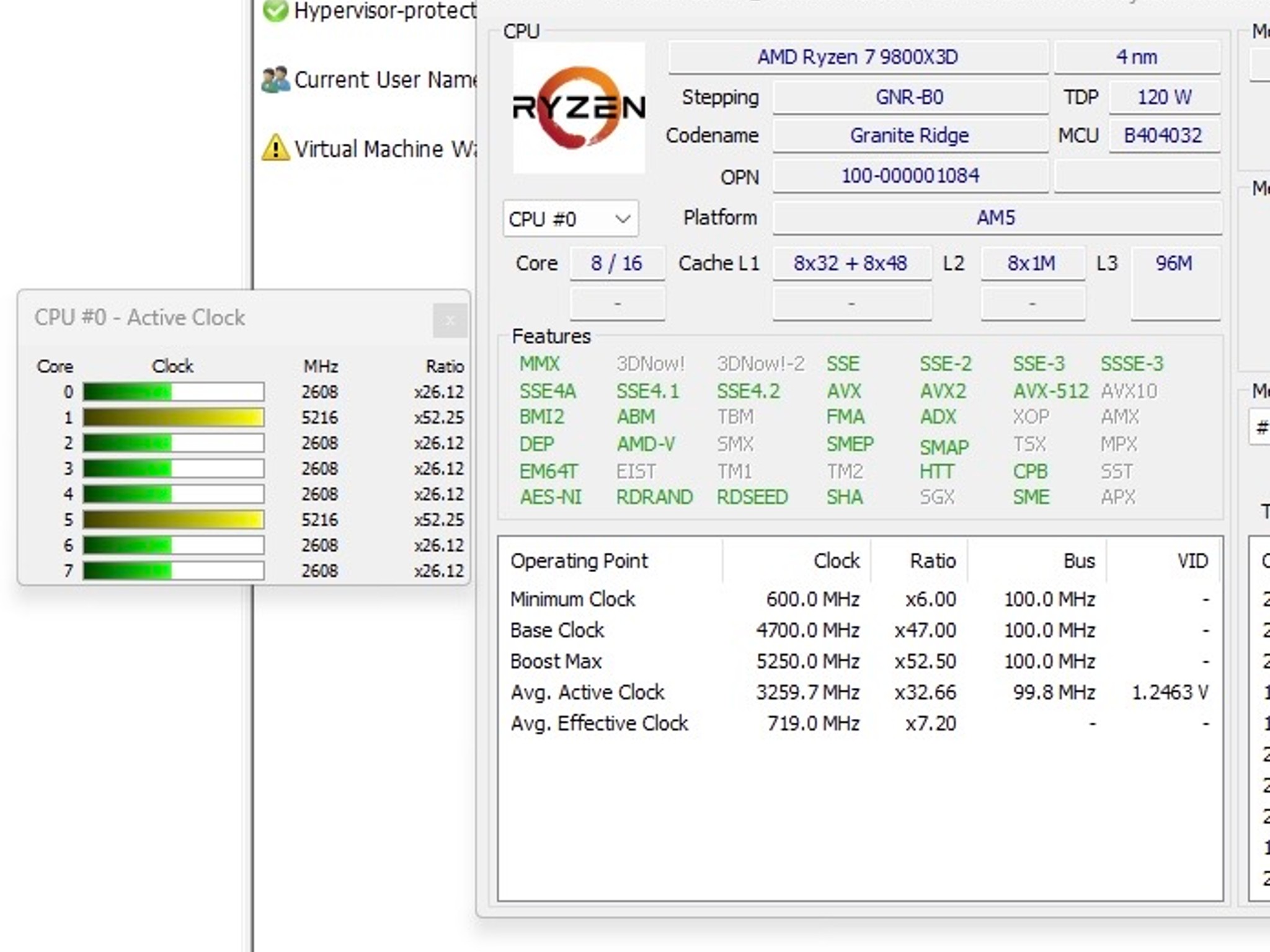Click the RDSEED feature label
Screen dimensions: 1270x952
pyautogui.click(x=752, y=497)
